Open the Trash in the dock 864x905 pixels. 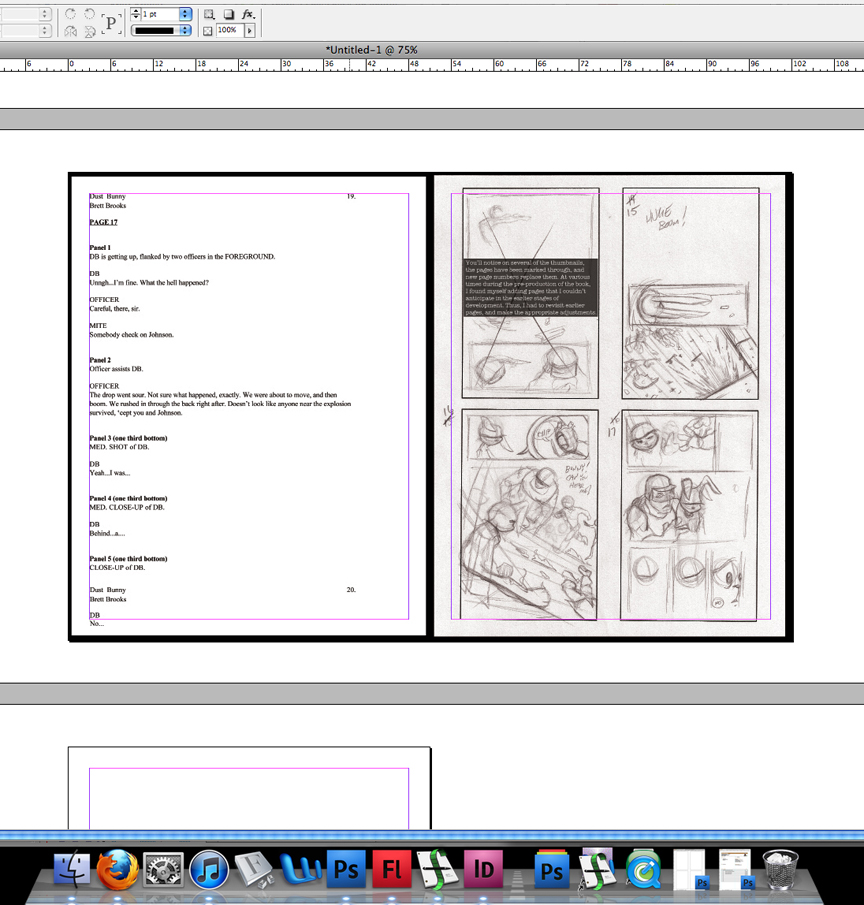point(780,869)
